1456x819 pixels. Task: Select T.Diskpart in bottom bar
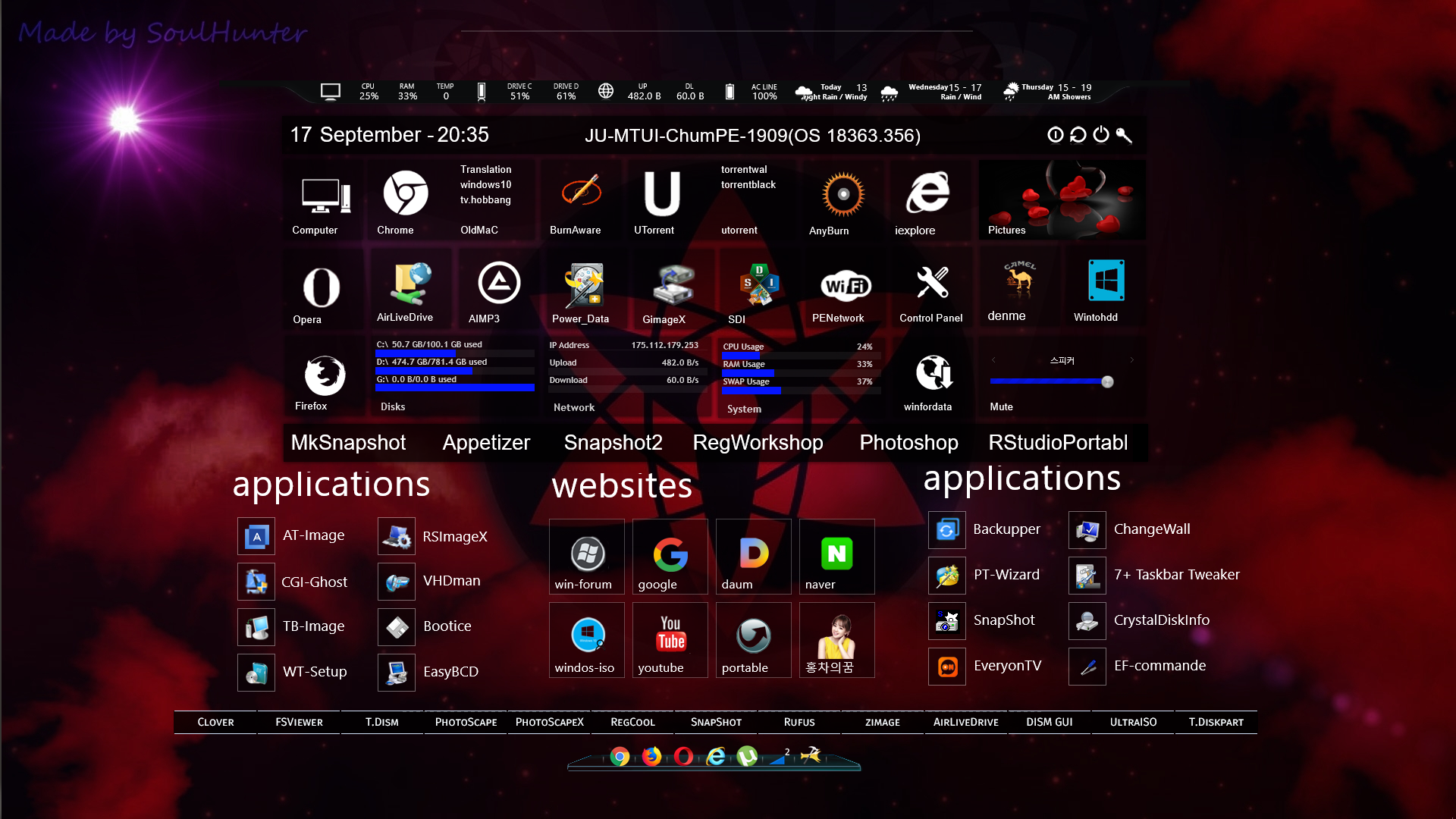point(1216,722)
